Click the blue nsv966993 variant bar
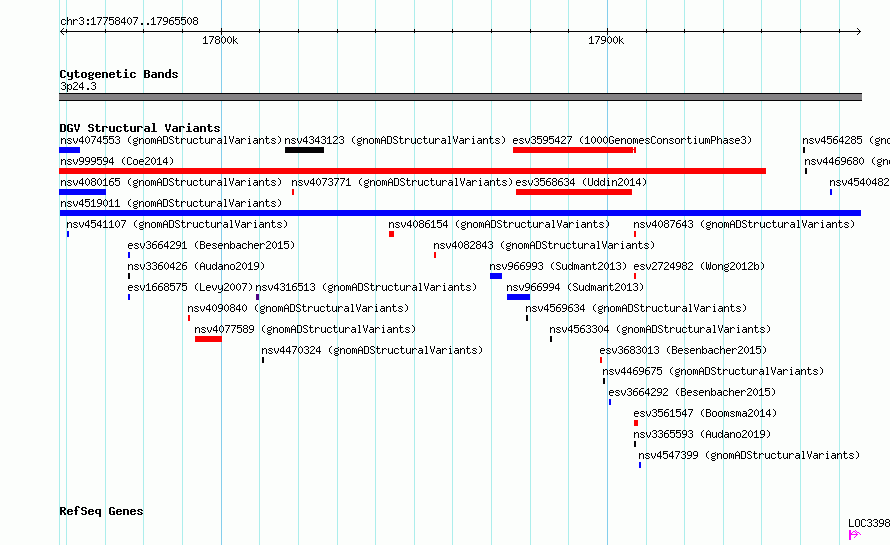Image resolution: width=890 pixels, height=545 pixels. tap(496, 276)
